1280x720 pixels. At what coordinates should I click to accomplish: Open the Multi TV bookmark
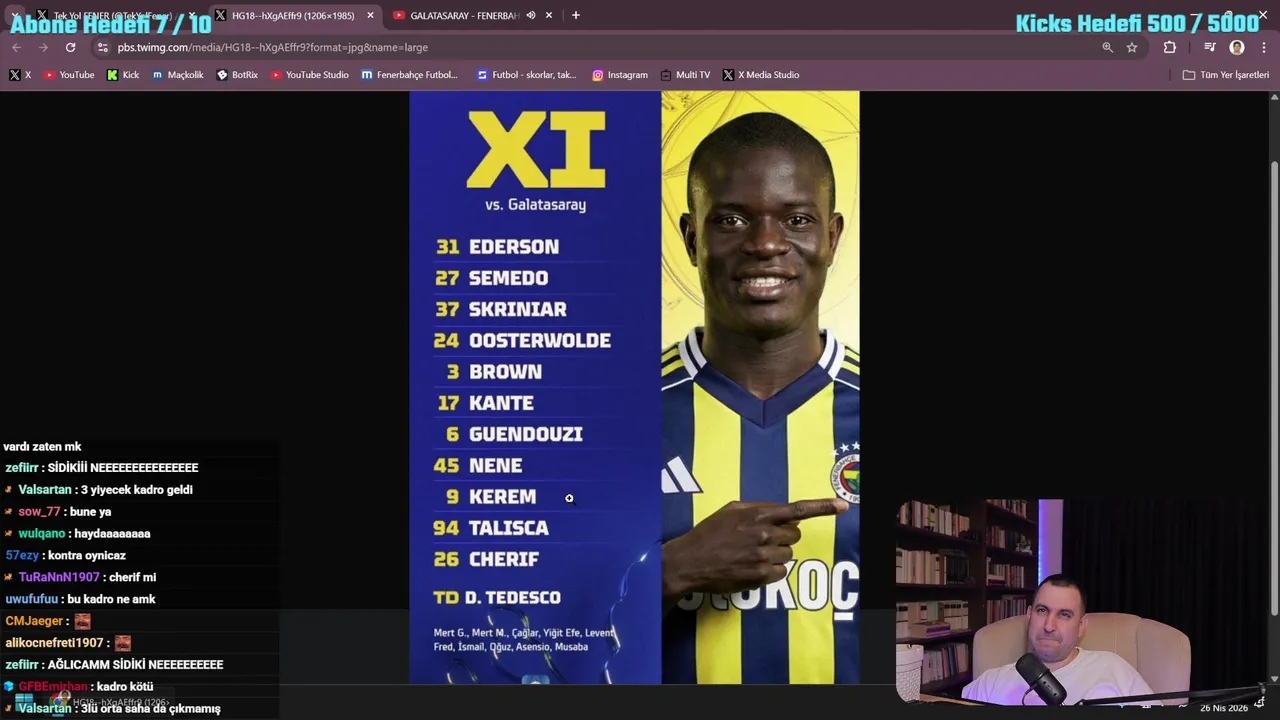point(686,75)
